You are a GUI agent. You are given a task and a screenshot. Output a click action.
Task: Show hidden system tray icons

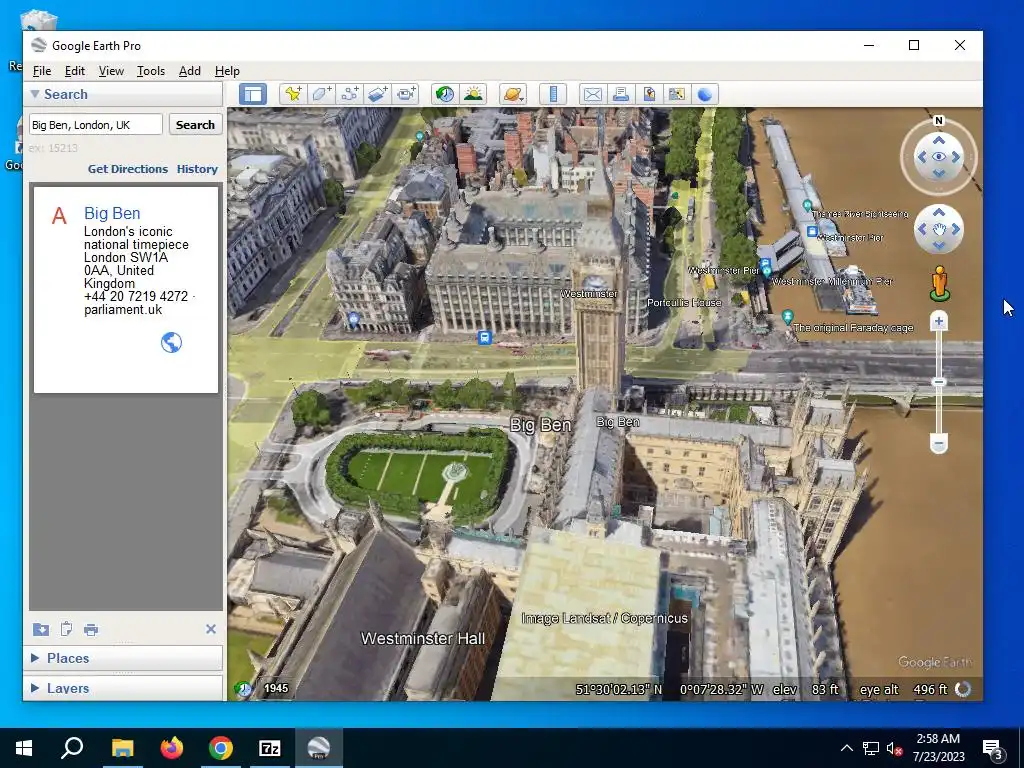click(x=846, y=748)
